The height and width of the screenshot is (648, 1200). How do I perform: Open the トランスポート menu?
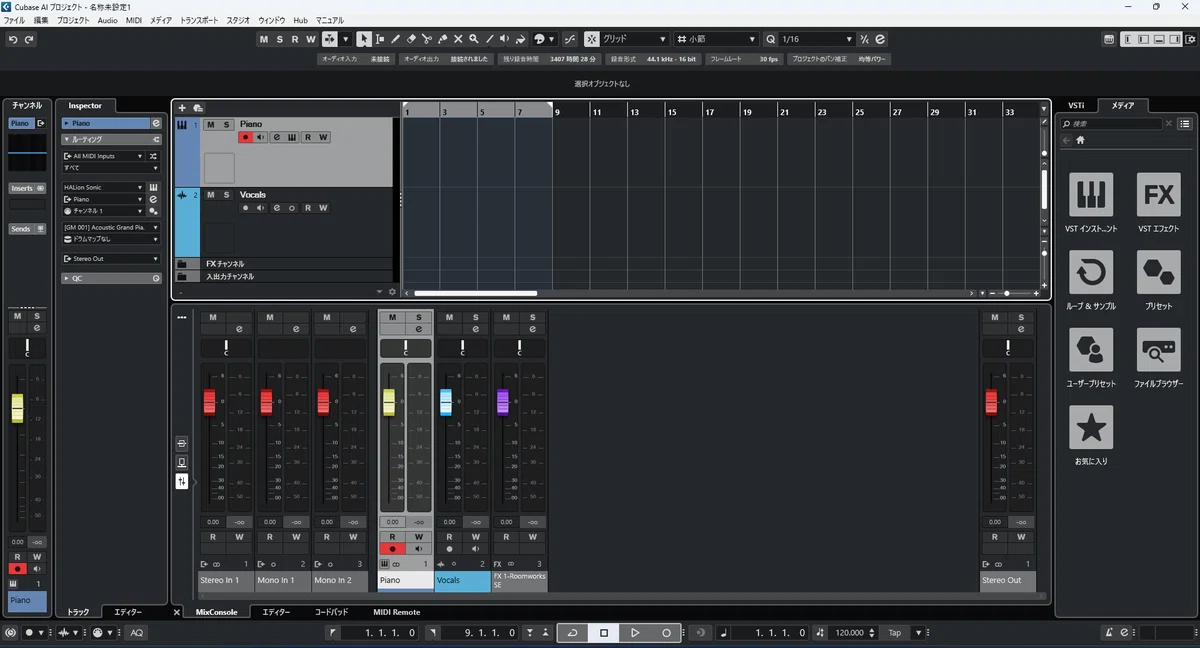198,20
